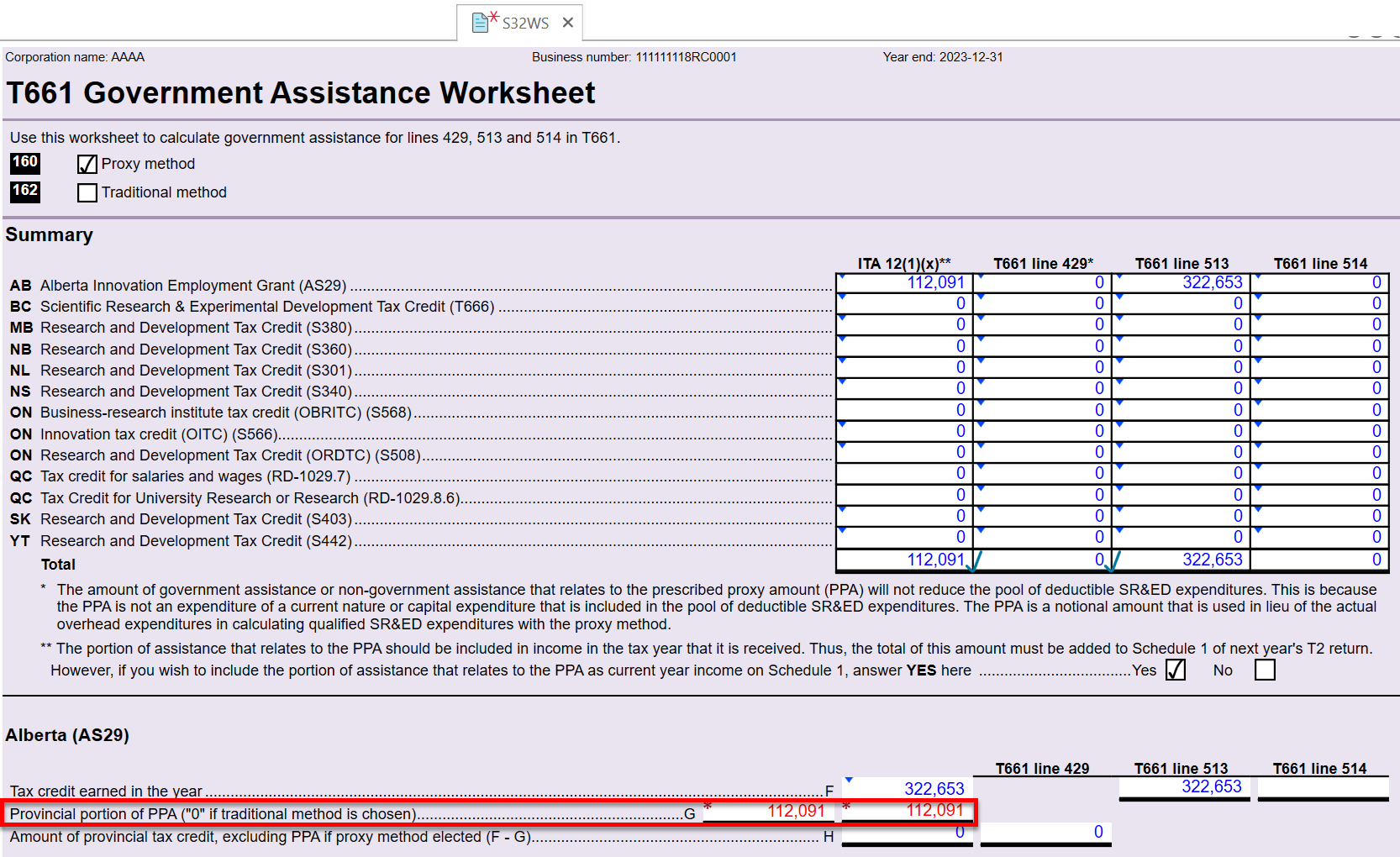The height and width of the screenshot is (857, 1400).
Task: Click line H amount excluding PPA field
Action: click(907, 833)
